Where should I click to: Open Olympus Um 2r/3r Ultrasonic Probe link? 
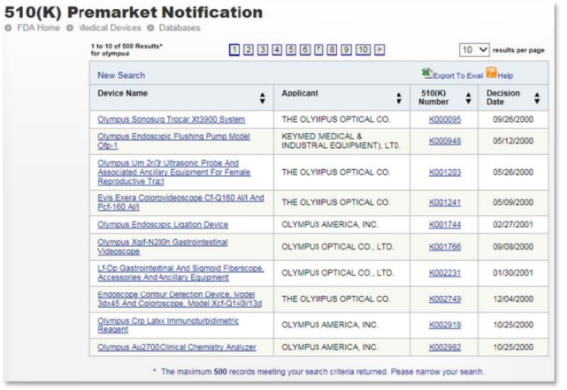(x=174, y=172)
